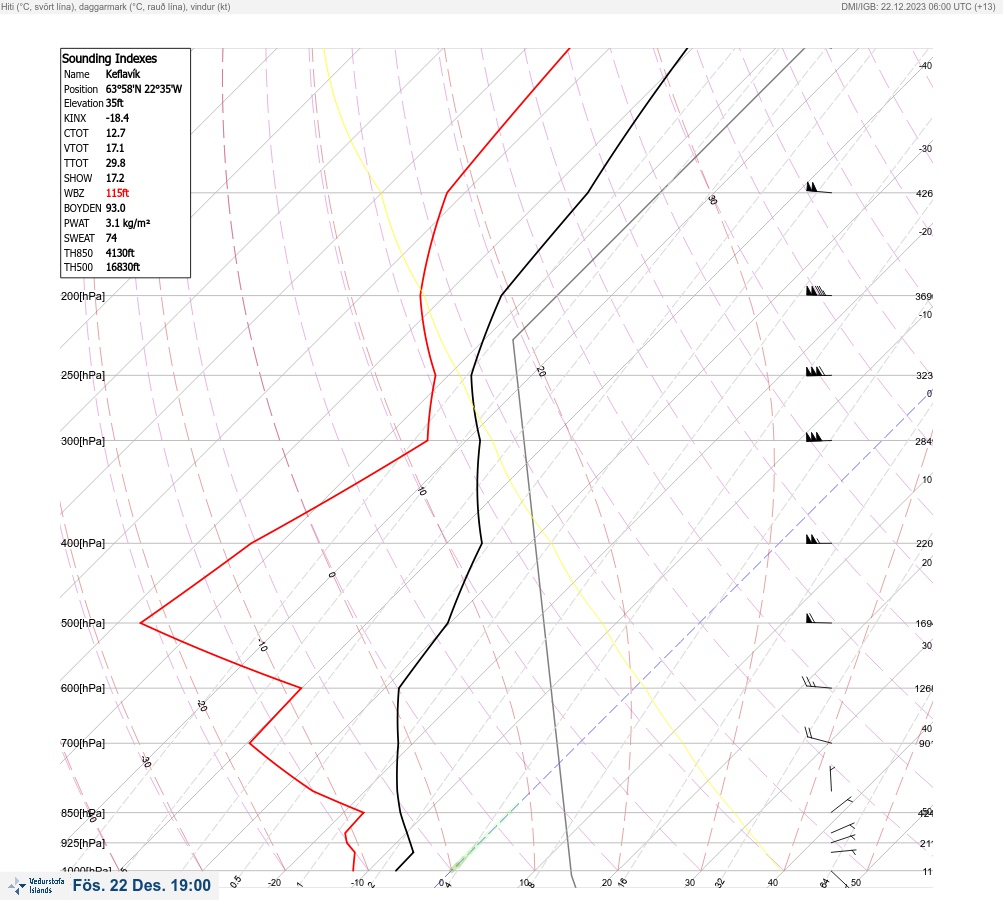Click the wind barb at the 250 hPa level
Screen dimensions: 1003x900
818,371
